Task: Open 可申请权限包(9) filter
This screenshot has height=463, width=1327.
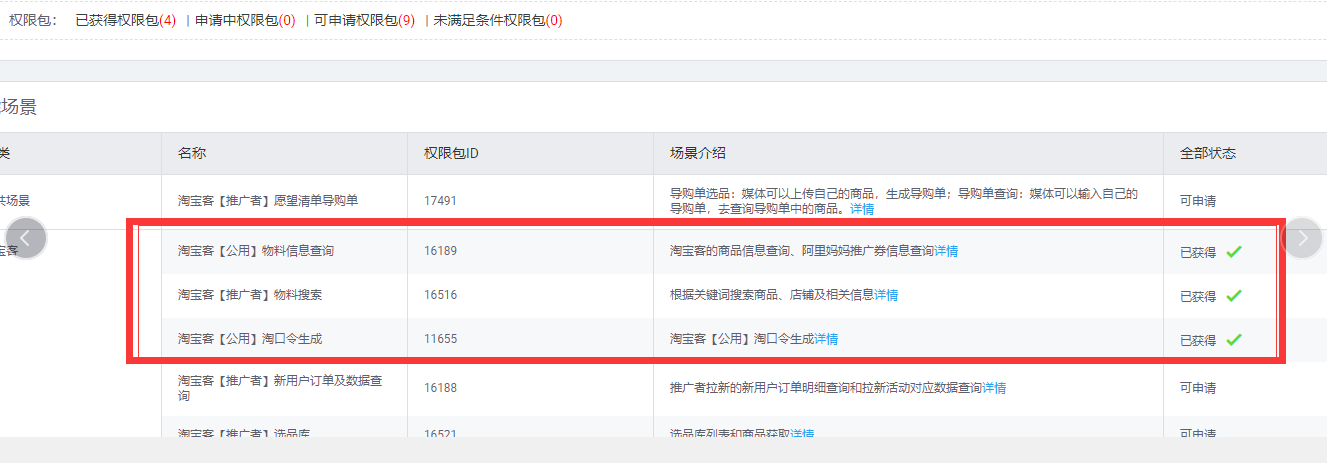Action: pyautogui.click(x=364, y=20)
